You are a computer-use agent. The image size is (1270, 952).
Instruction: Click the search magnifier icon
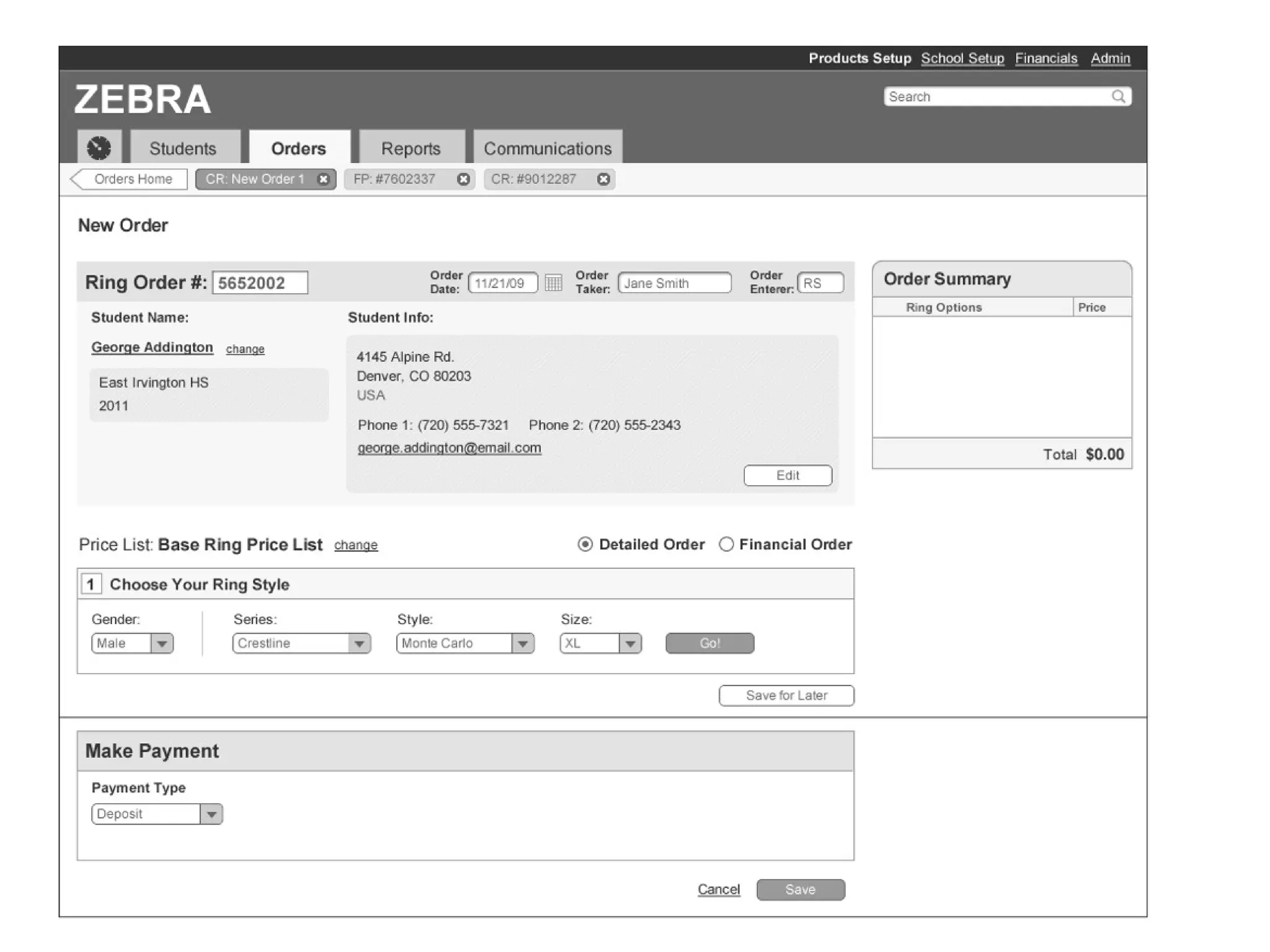click(x=1118, y=97)
